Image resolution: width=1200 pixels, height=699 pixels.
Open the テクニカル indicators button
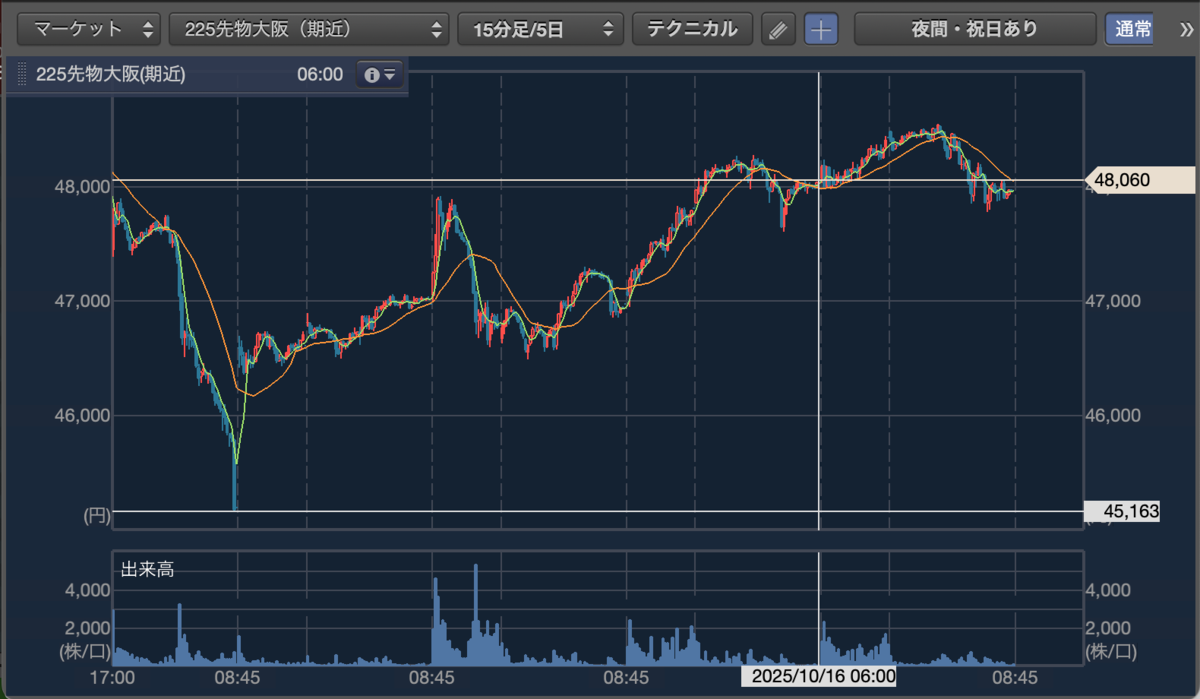click(692, 29)
